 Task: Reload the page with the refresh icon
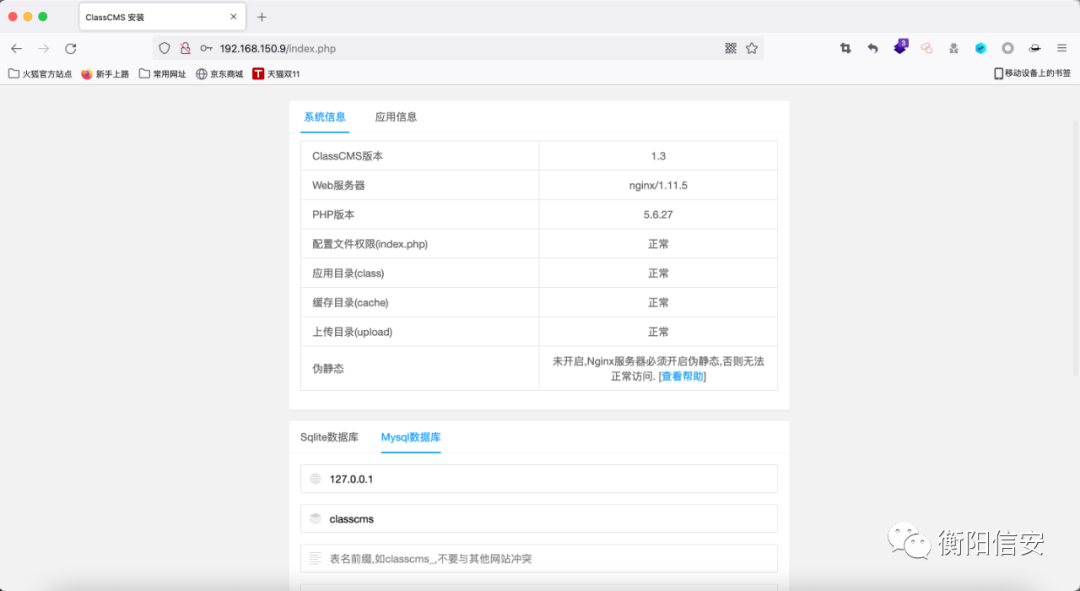coord(70,48)
